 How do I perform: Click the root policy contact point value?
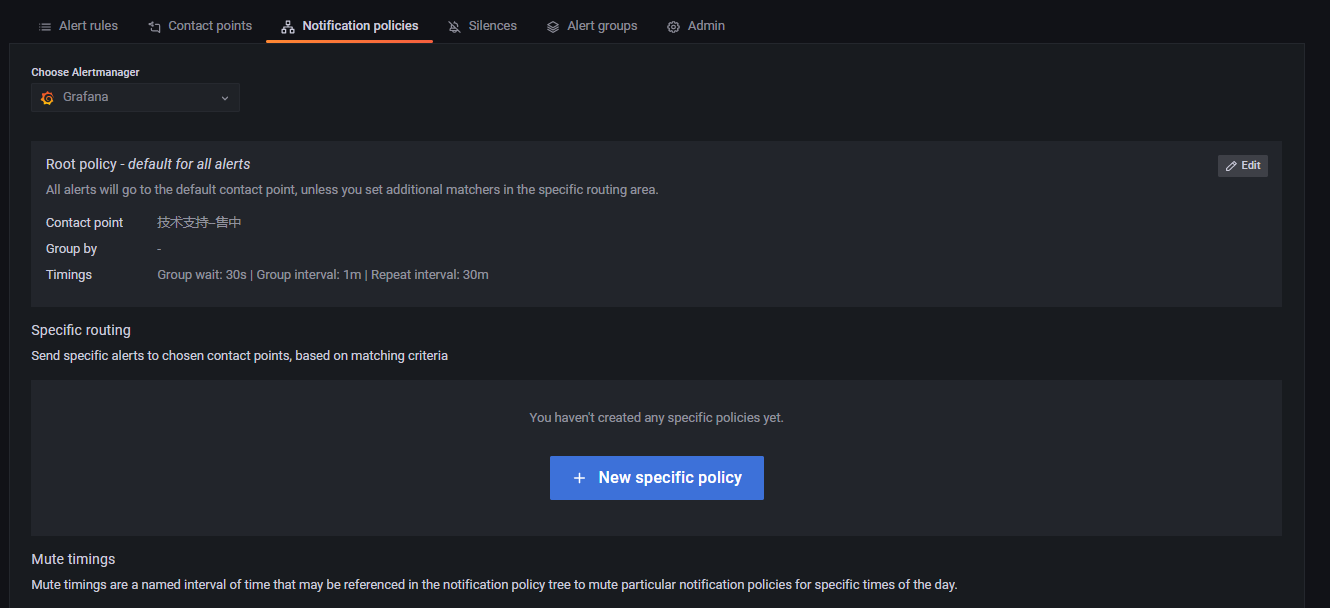pos(199,222)
